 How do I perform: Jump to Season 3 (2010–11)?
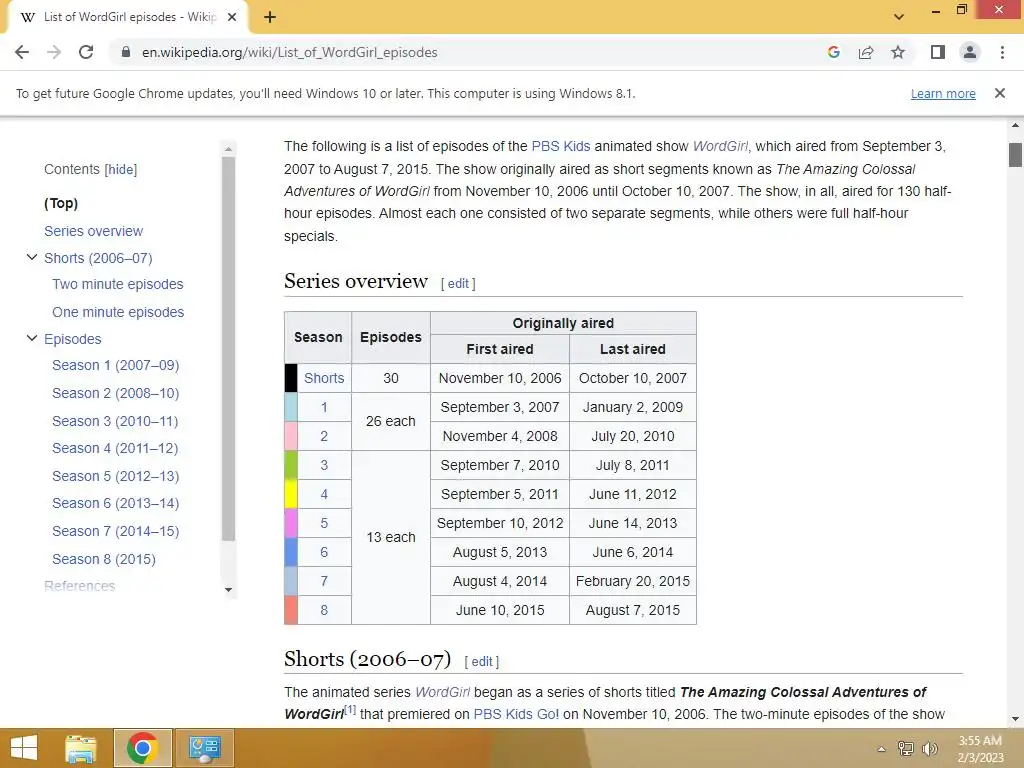point(115,421)
